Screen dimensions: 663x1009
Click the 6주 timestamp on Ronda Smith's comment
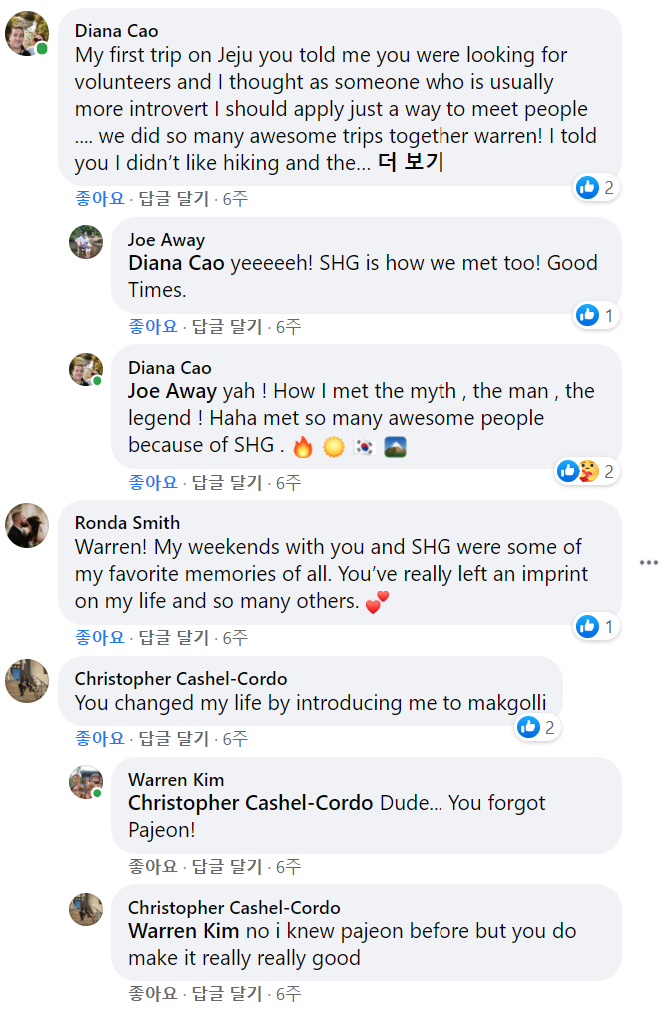point(235,637)
